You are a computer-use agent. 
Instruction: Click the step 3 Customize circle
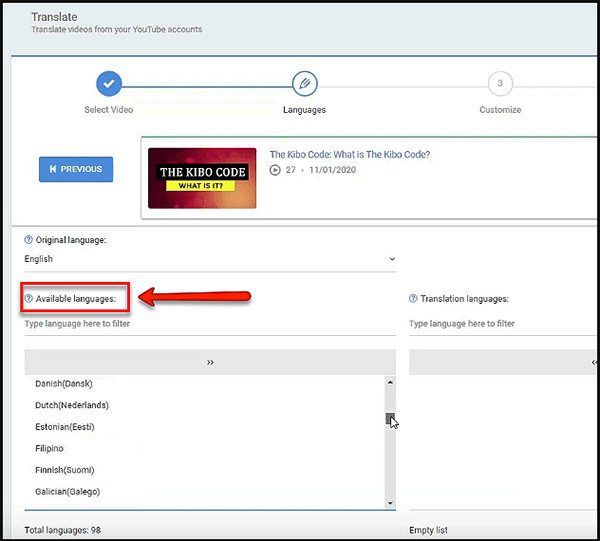pyautogui.click(x=500, y=83)
